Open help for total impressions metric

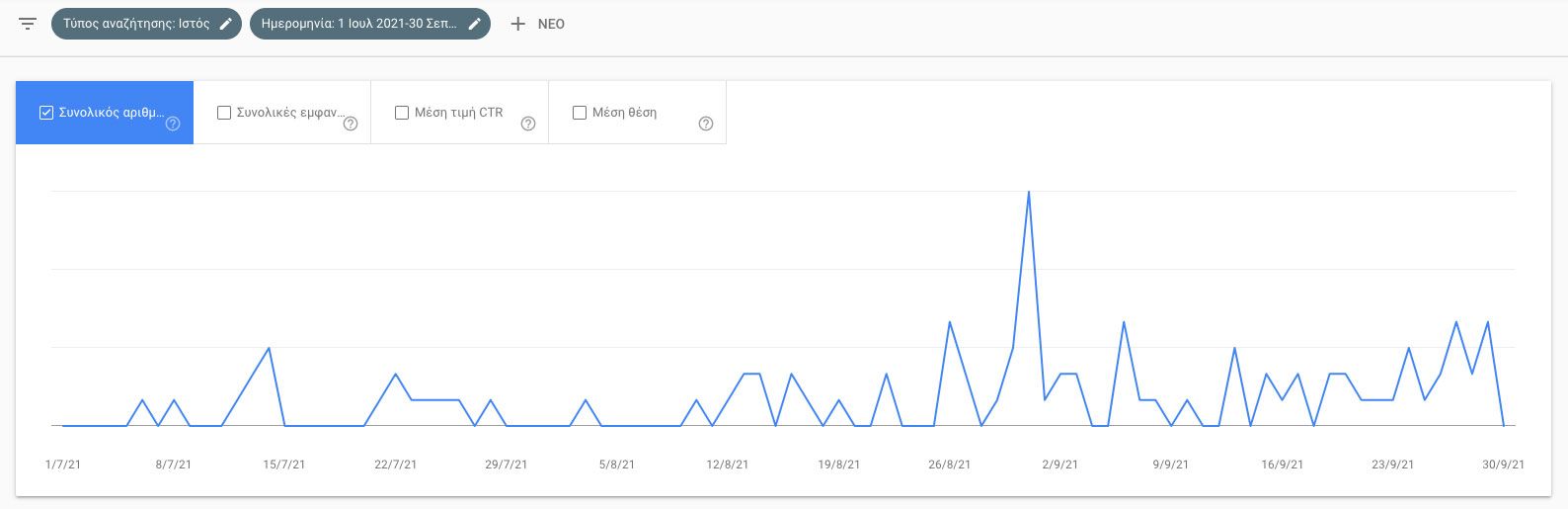point(350,124)
